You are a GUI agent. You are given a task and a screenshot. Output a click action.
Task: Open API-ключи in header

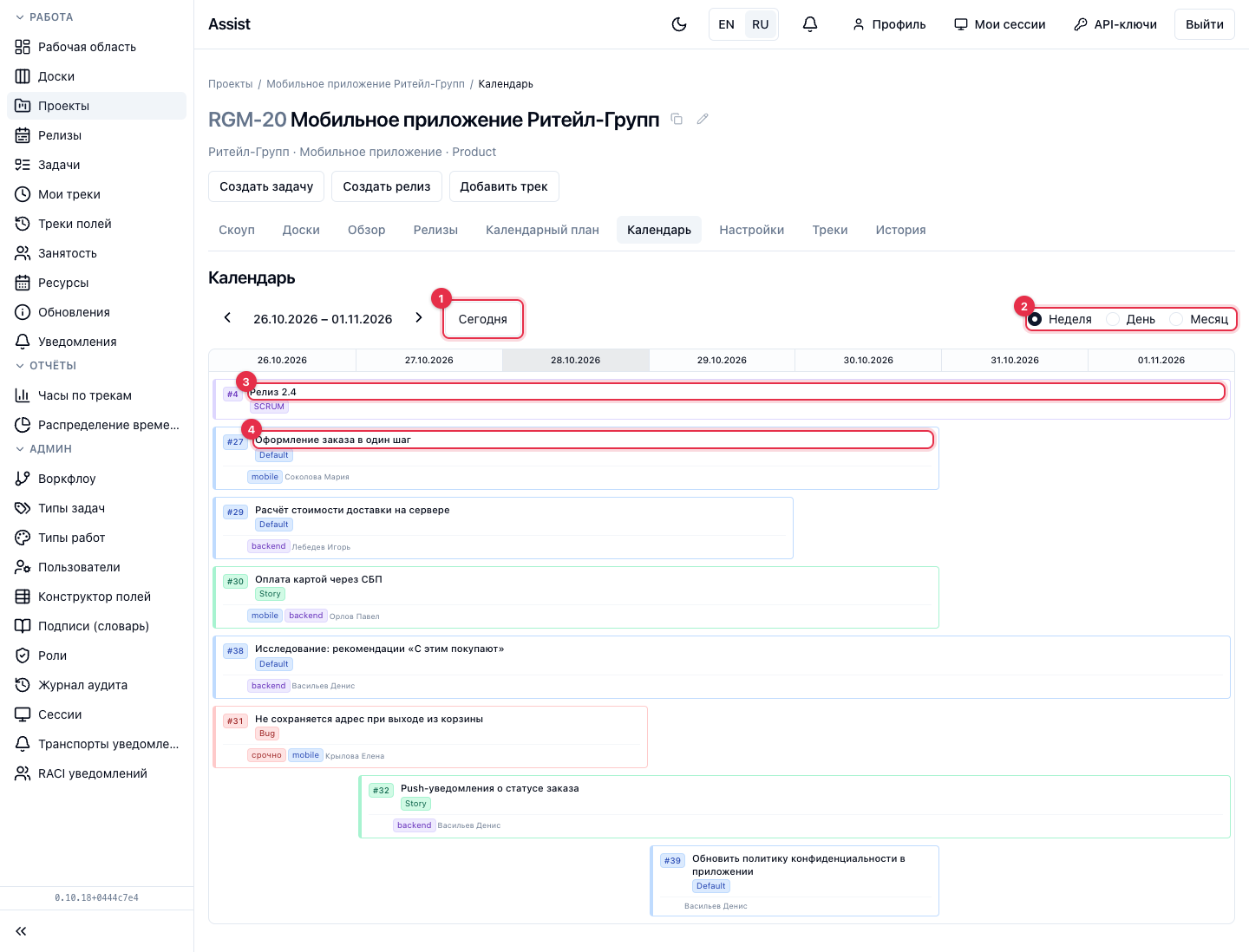point(1115,24)
